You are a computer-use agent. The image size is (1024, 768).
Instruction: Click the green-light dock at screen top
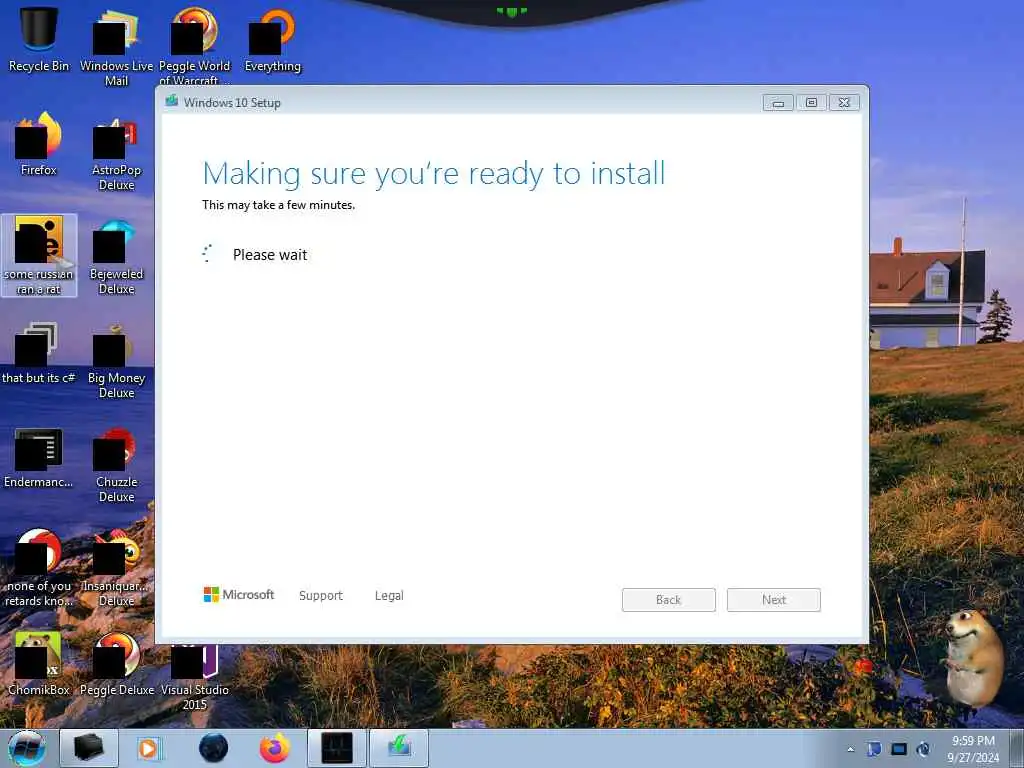511,11
